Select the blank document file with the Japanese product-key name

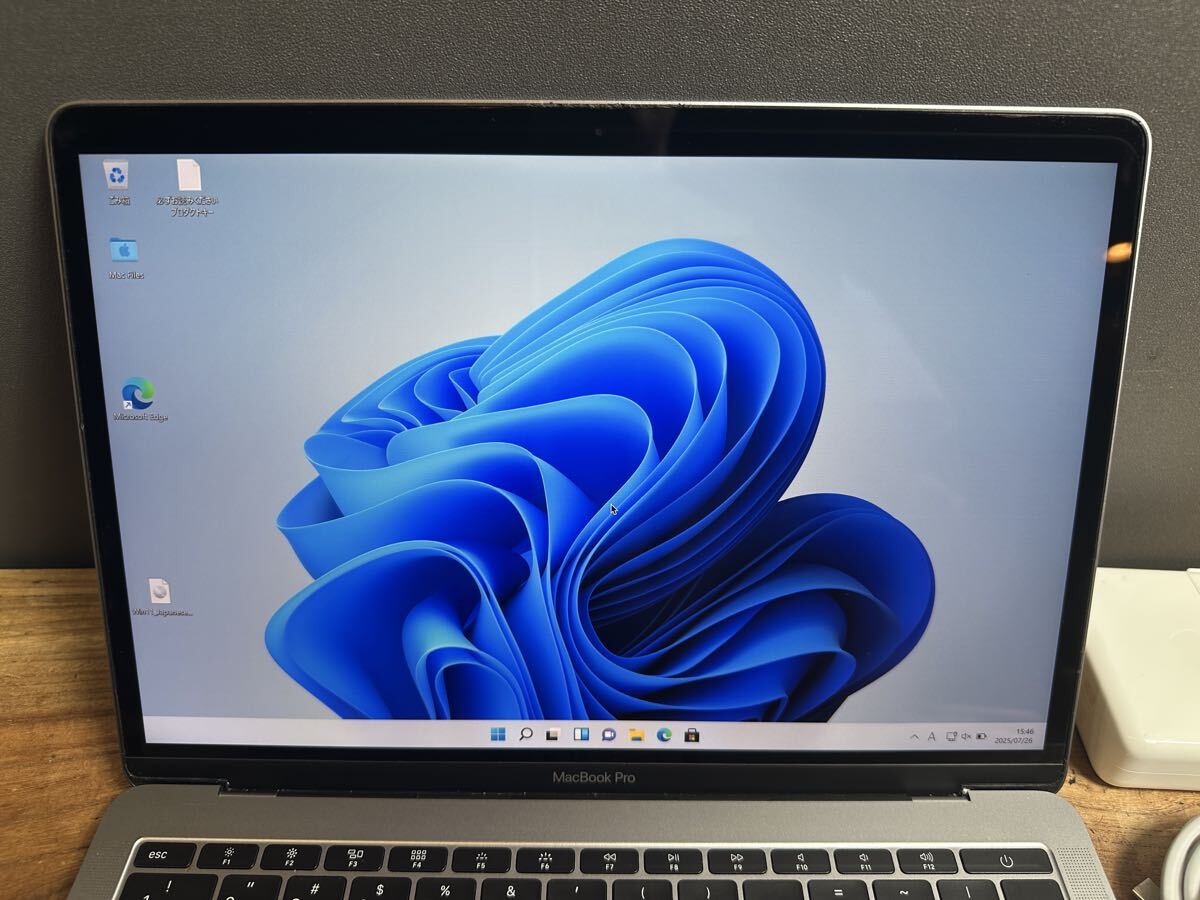point(188,186)
